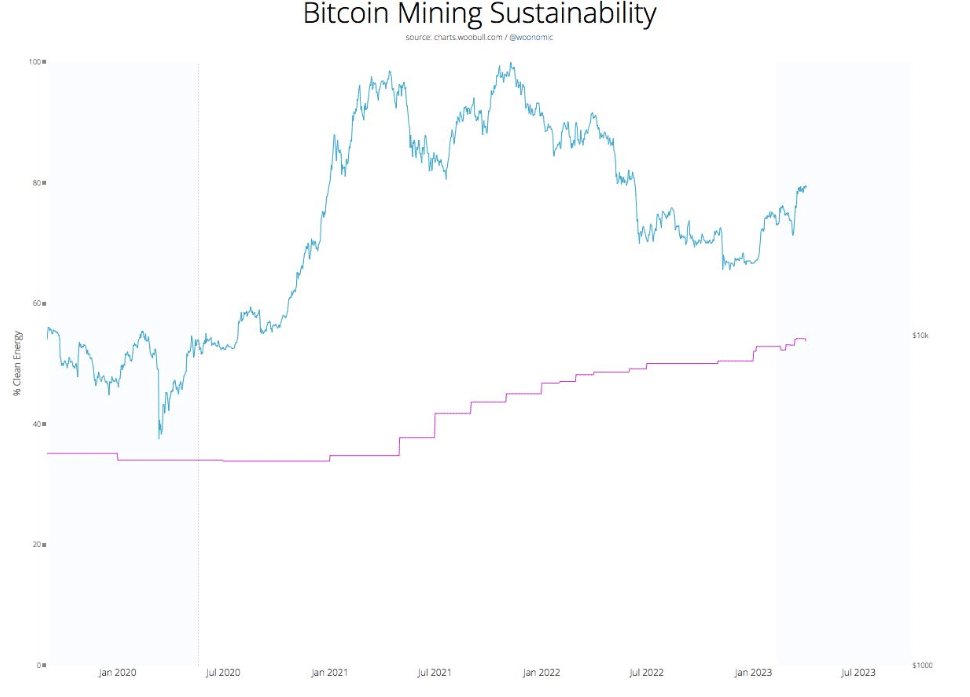Pick the 20 y-axis tick label
The width and height of the screenshot is (970, 697).
[36, 545]
